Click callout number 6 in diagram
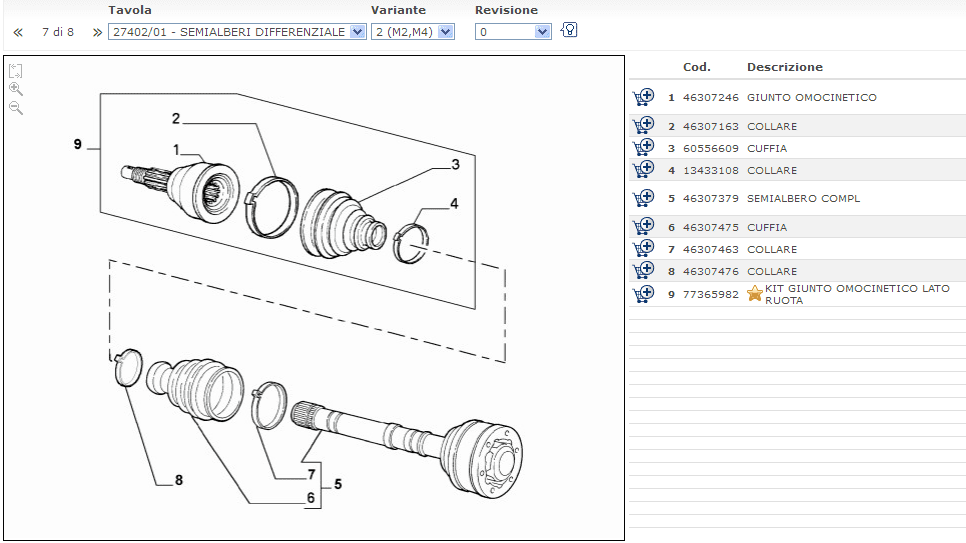Screen dimensions: 966x543 pos(310,497)
